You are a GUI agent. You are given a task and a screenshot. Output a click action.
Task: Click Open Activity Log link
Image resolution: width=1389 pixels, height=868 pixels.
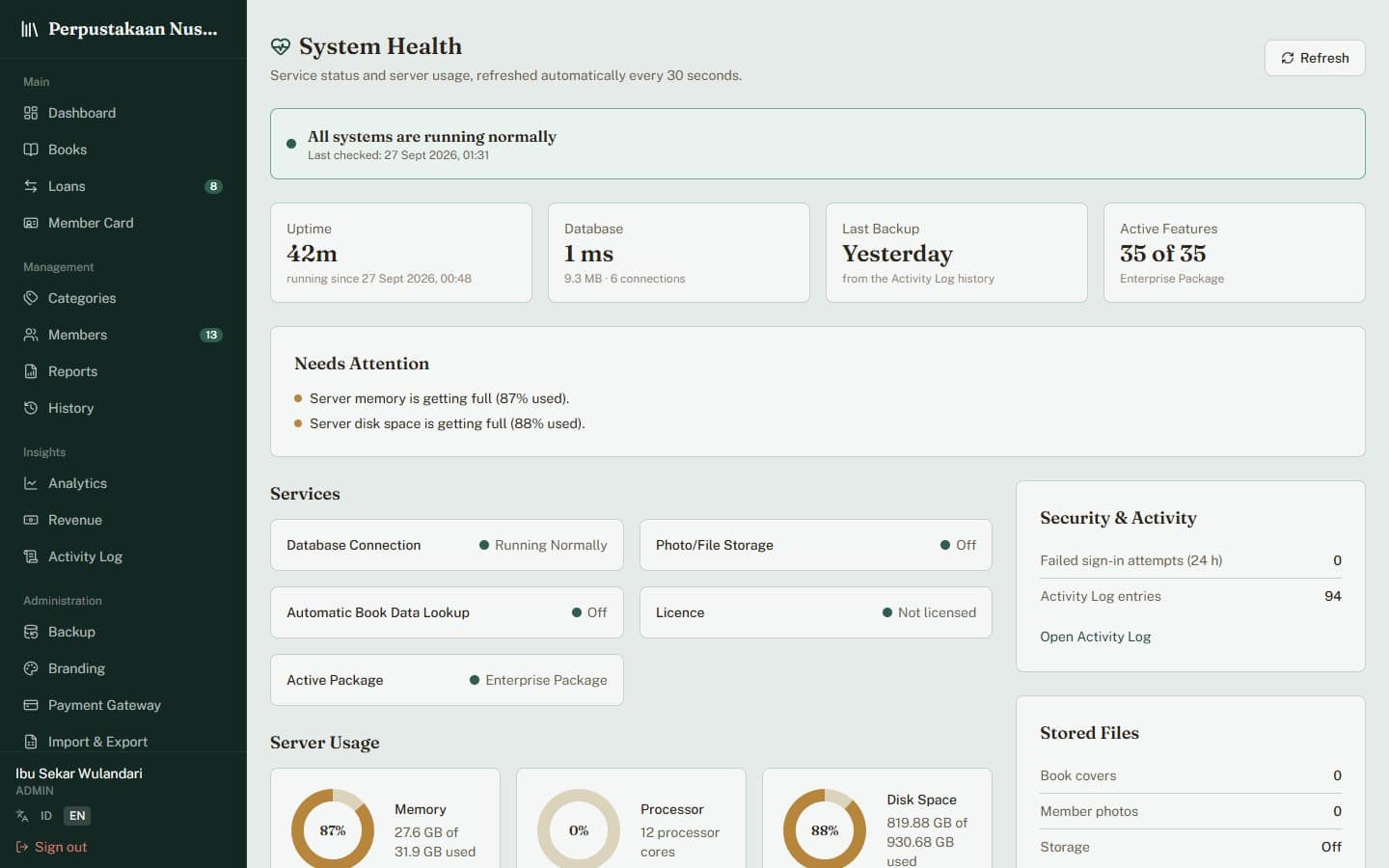click(x=1095, y=637)
